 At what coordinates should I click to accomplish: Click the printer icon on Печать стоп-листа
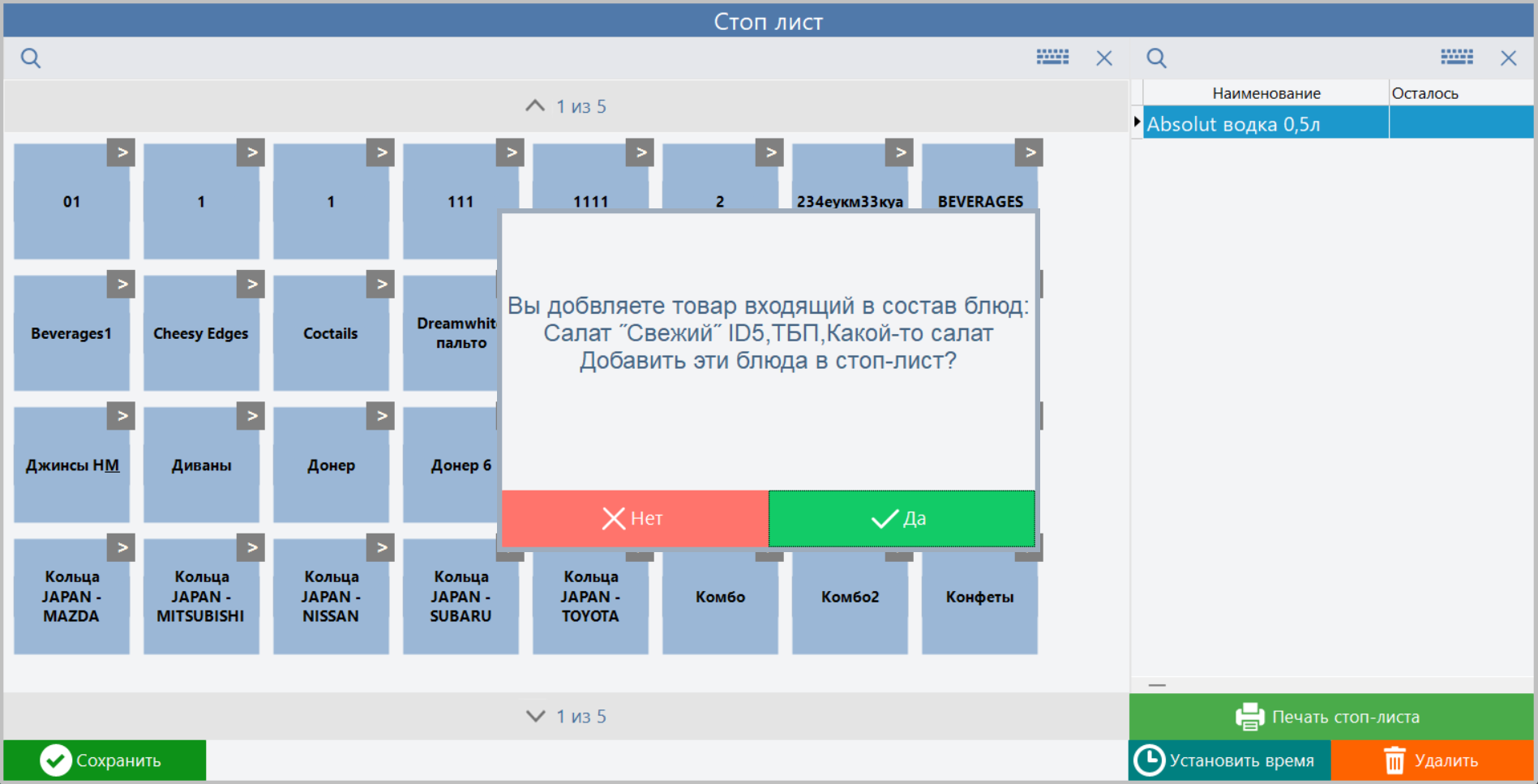click(x=1249, y=717)
